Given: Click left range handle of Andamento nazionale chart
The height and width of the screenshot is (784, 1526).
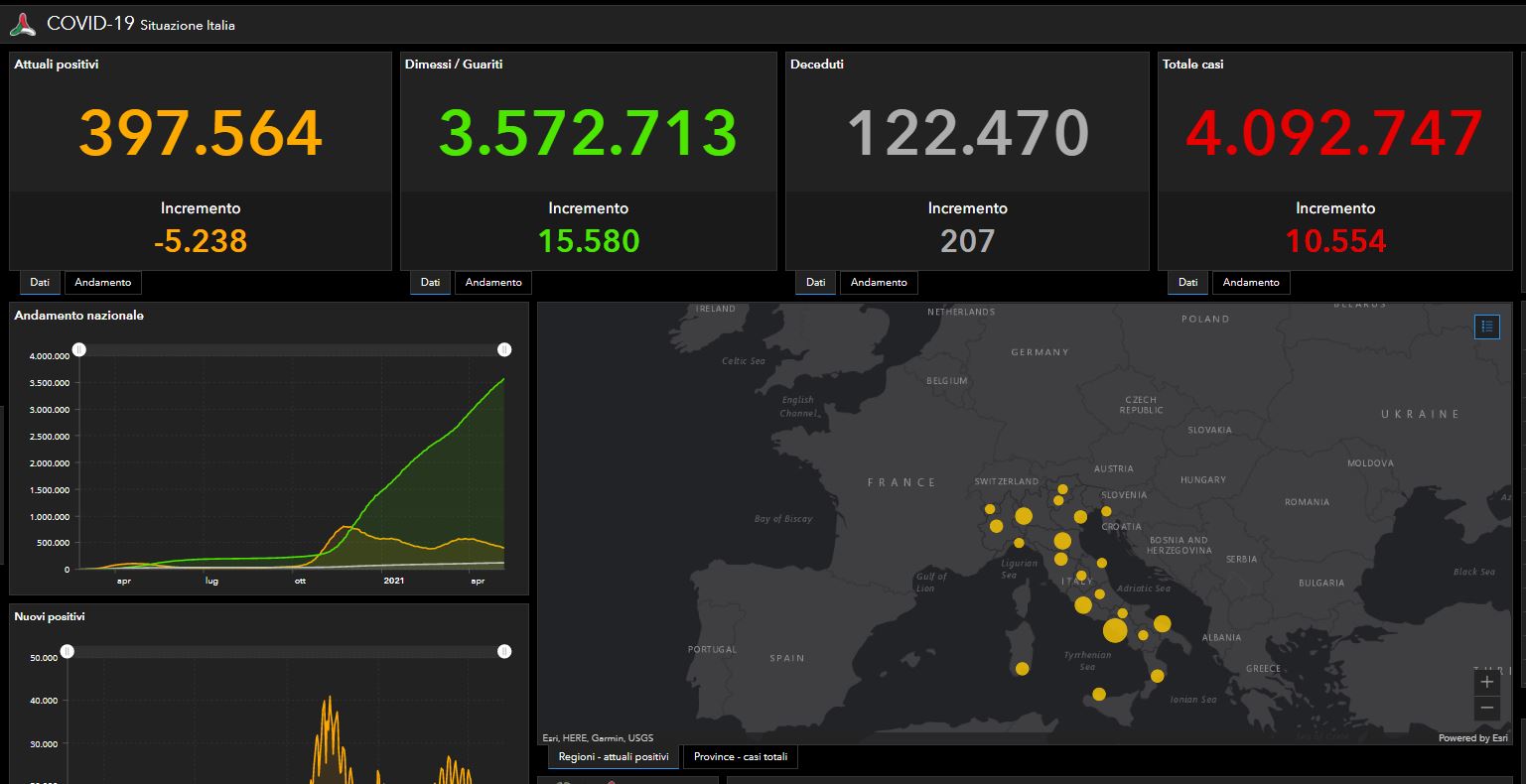Looking at the screenshot, I should (79, 349).
